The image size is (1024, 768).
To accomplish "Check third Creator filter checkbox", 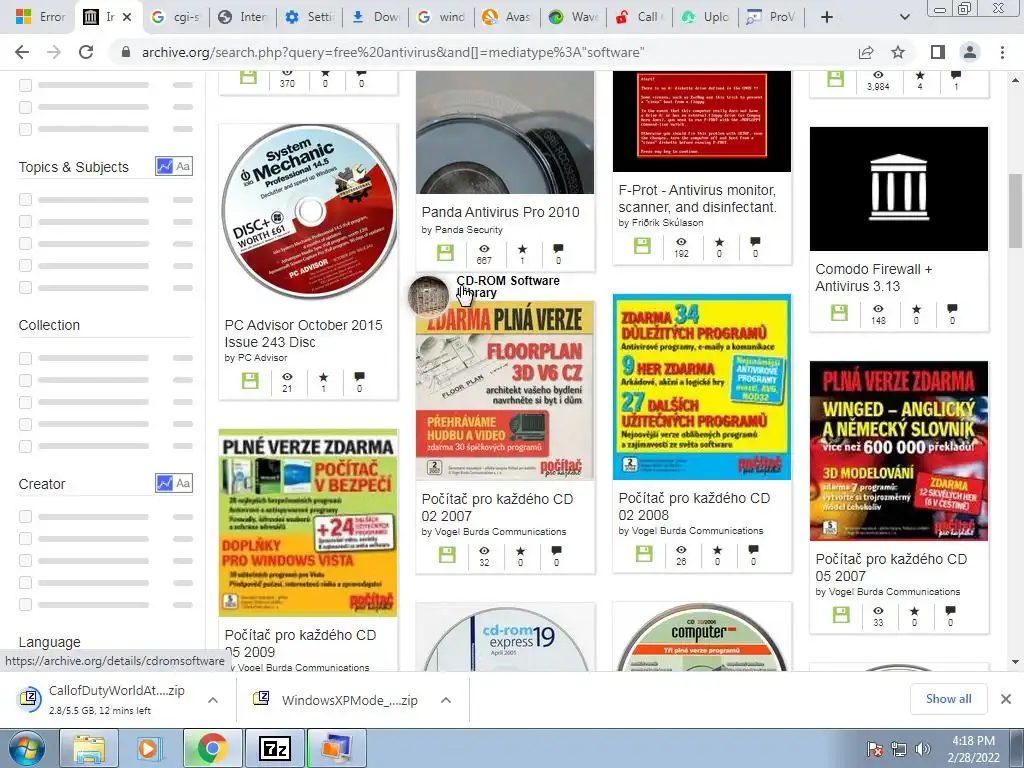I will [25, 560].
